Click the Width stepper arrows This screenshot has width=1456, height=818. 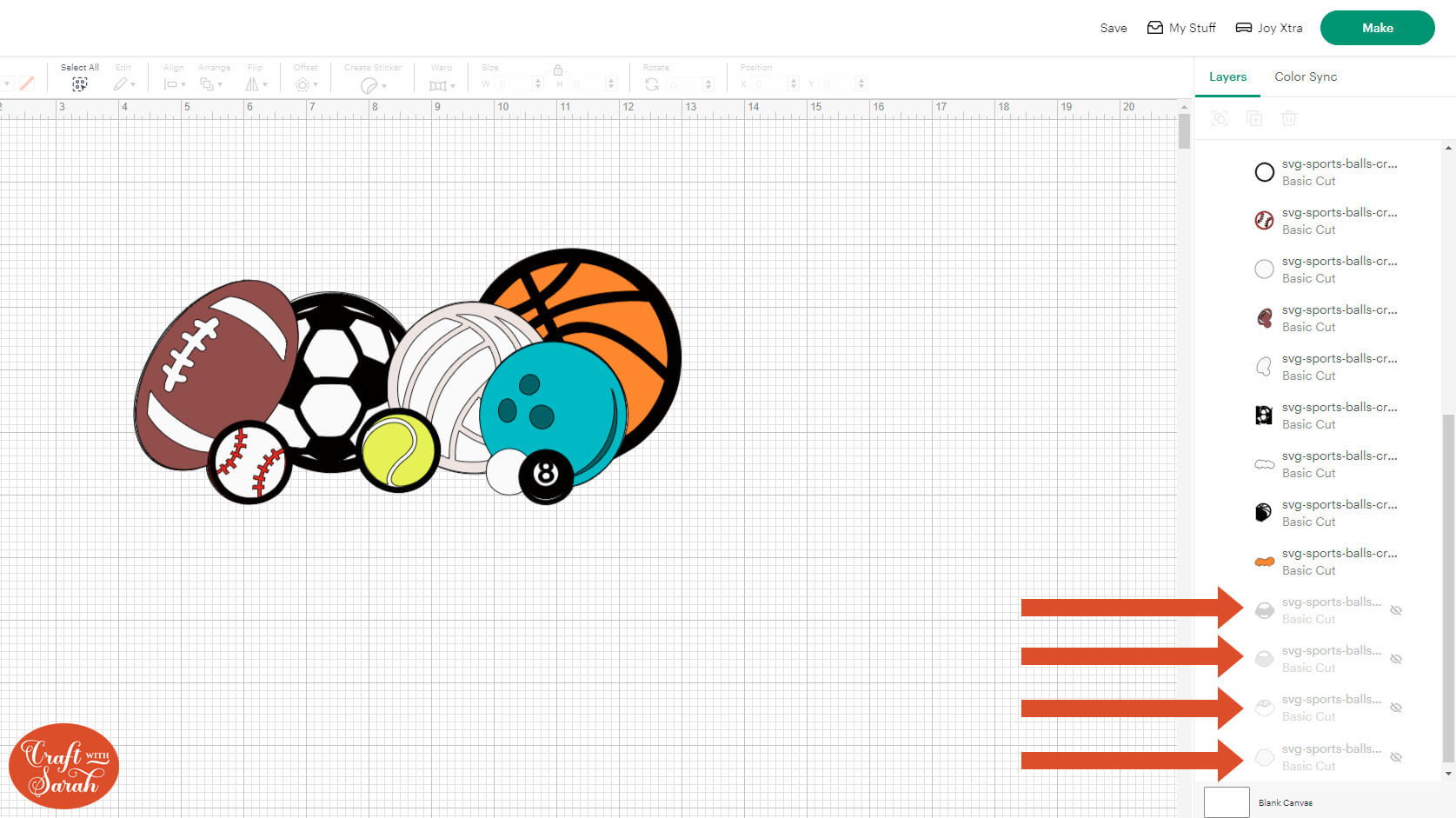pyautogui.click(x=538, y=84)
